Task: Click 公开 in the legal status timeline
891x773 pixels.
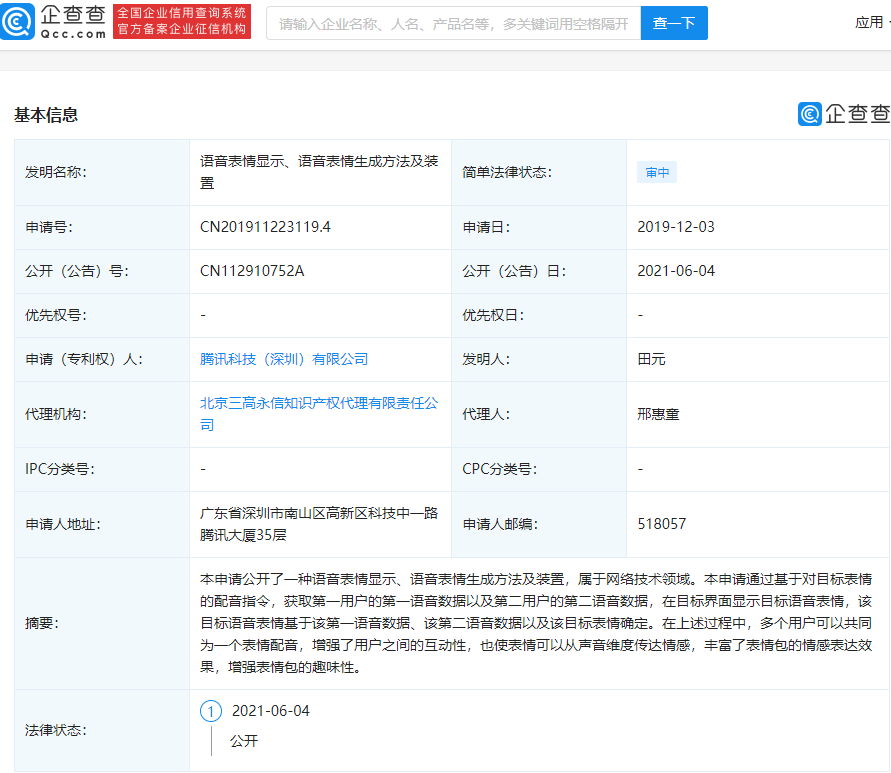Action: (x=242, y=742)
